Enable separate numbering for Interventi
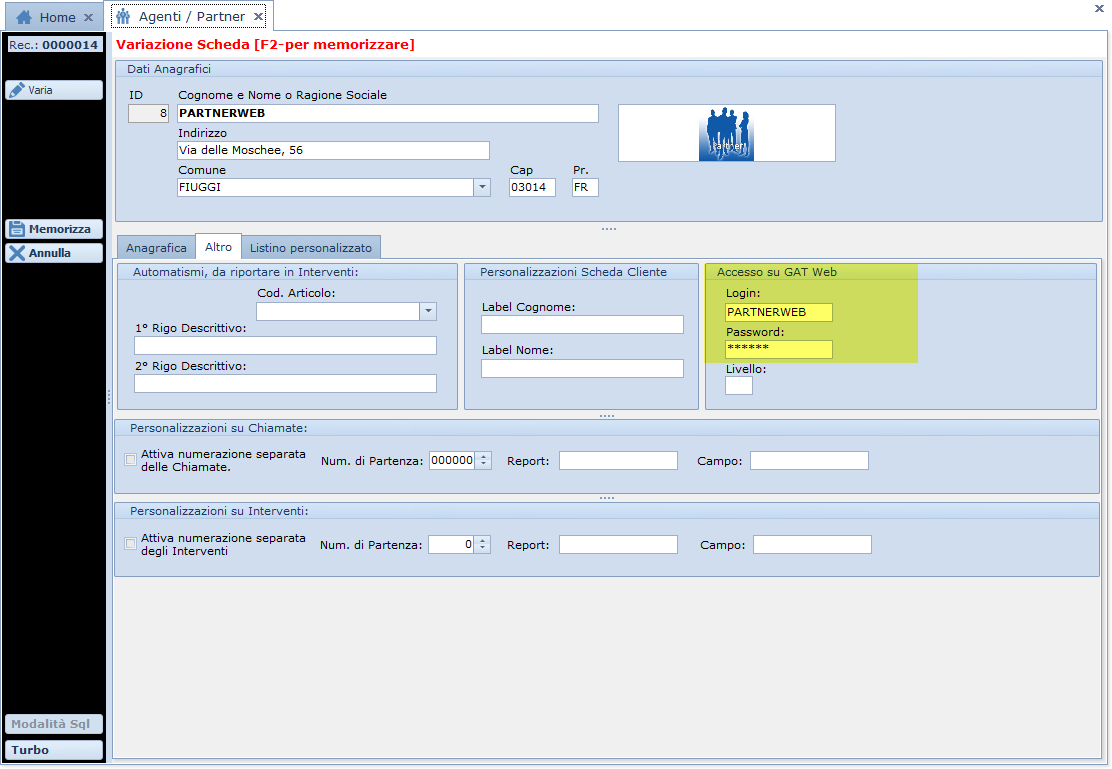The width and height of the screenshot is (1112, 769). click(130, 543)
